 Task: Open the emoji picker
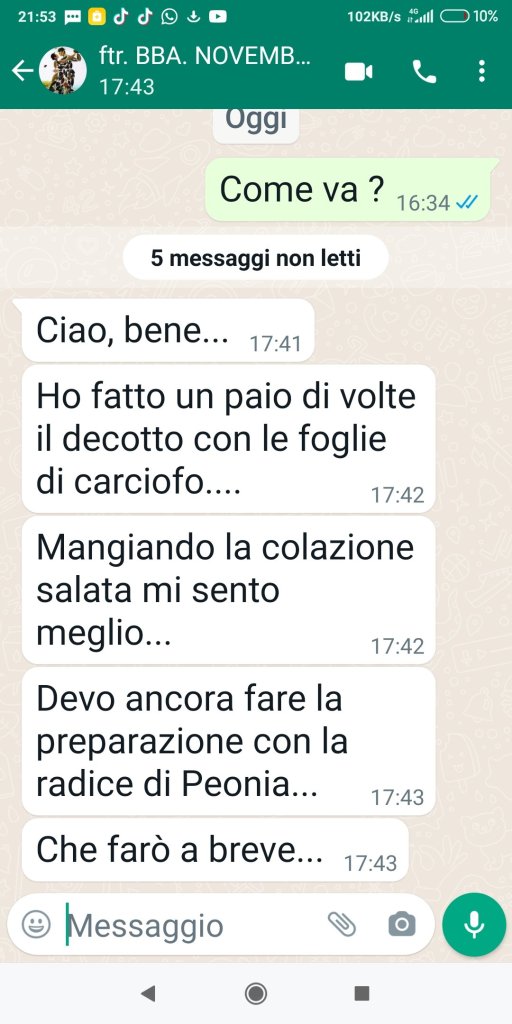coord(36,924)
